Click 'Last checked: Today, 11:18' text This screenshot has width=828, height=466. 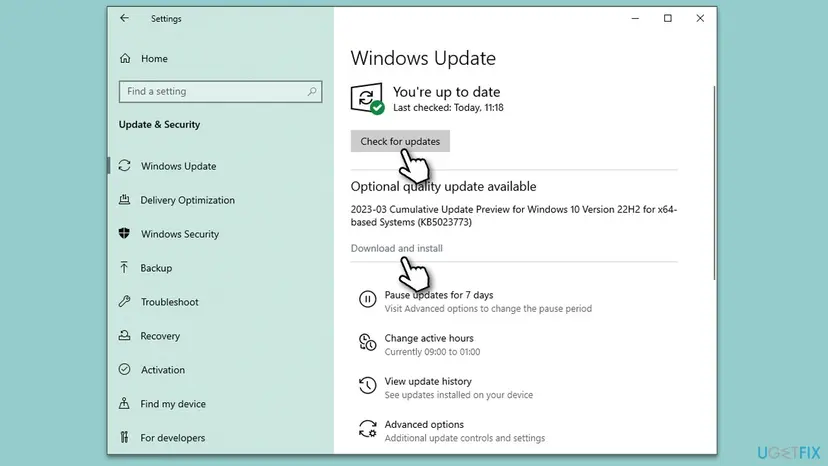[x=448, y=107]
